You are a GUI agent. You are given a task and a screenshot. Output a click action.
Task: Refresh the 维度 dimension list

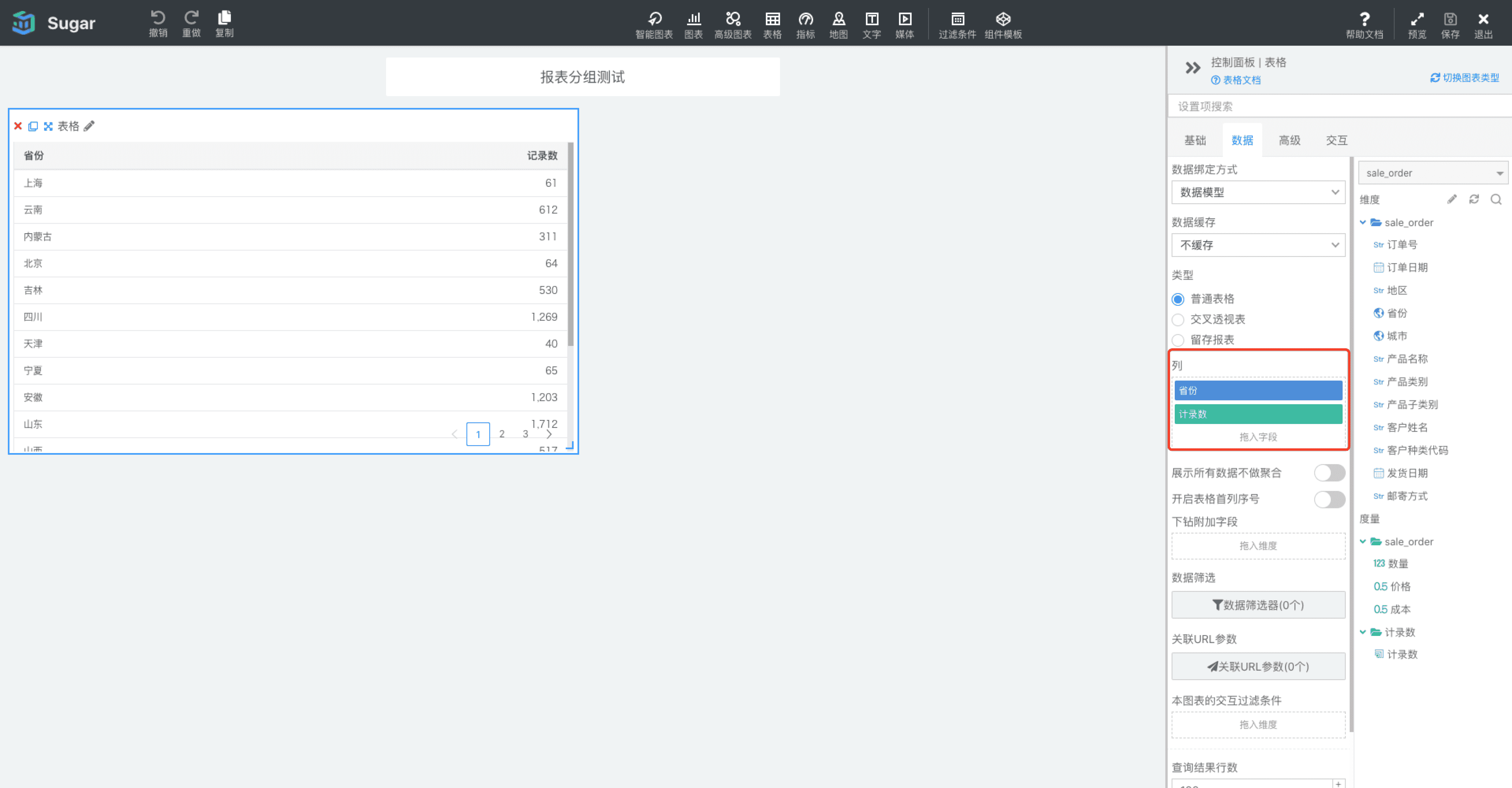pyautogui.click(x=1474, y=199)
